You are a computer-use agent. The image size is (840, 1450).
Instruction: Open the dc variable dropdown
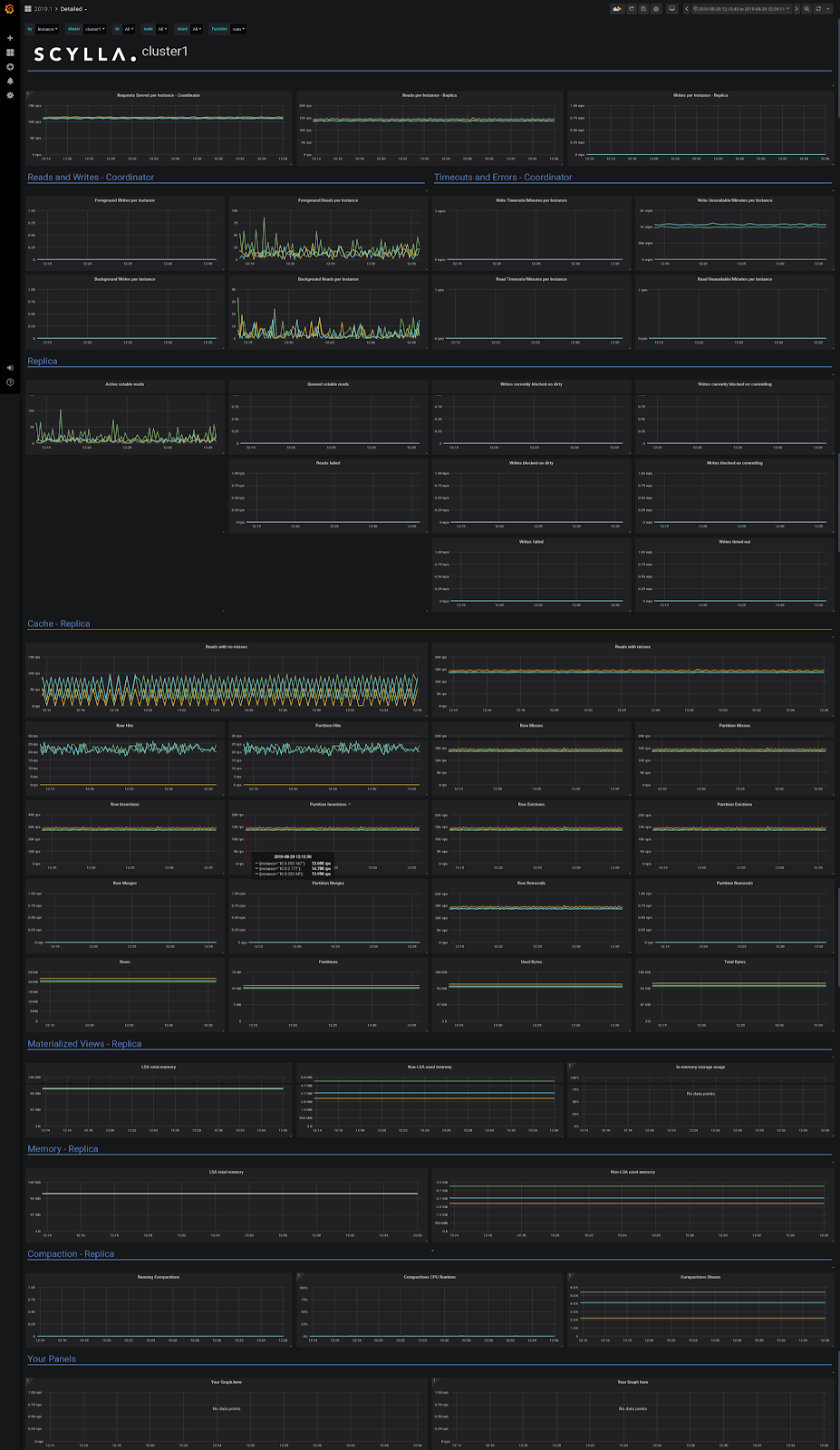tap(129, 29)
